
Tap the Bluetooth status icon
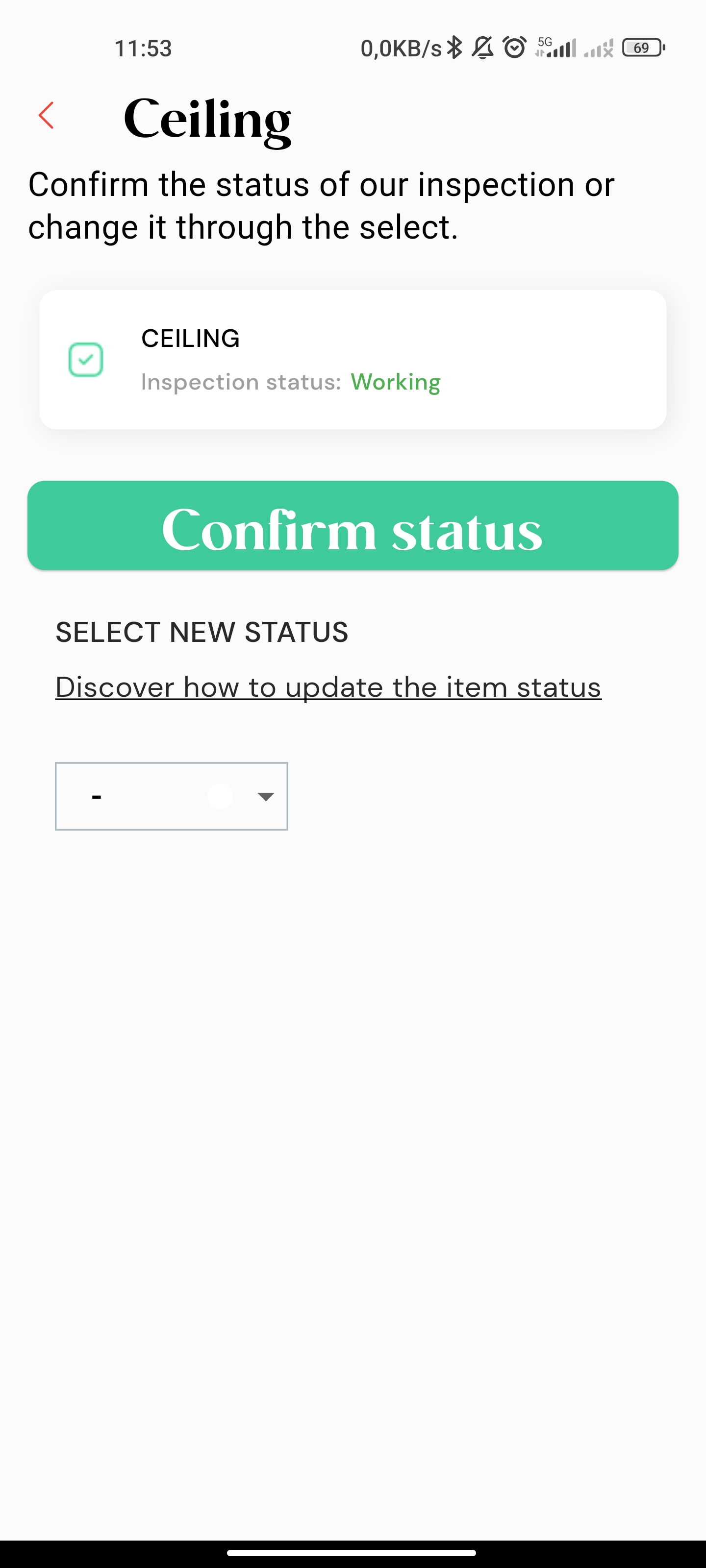454,48
